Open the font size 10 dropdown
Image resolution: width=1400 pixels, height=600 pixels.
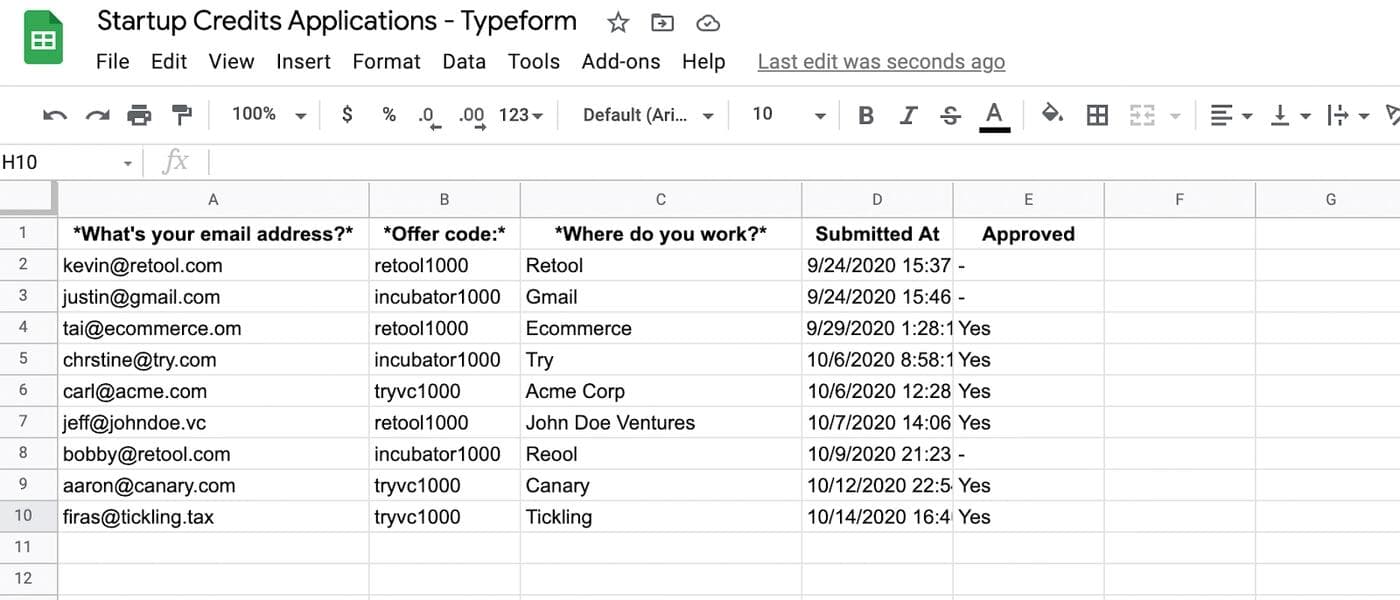click(x=789, y=115)
